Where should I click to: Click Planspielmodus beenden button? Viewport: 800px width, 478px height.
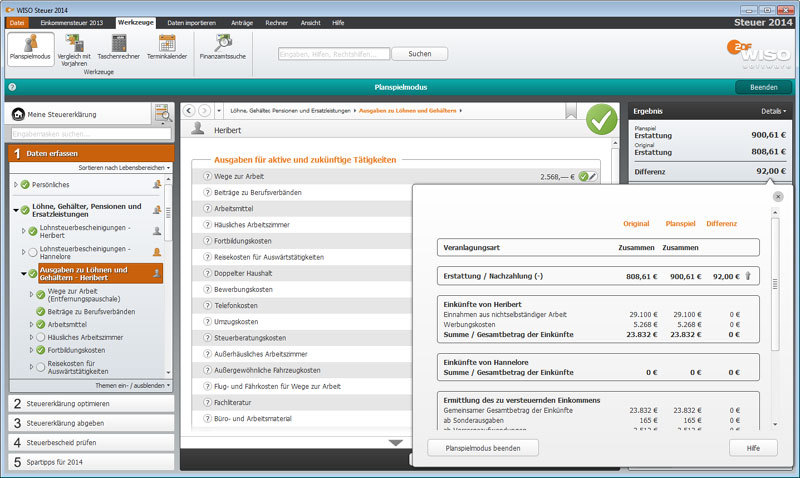pyautogui.click(x=483, y=448)
